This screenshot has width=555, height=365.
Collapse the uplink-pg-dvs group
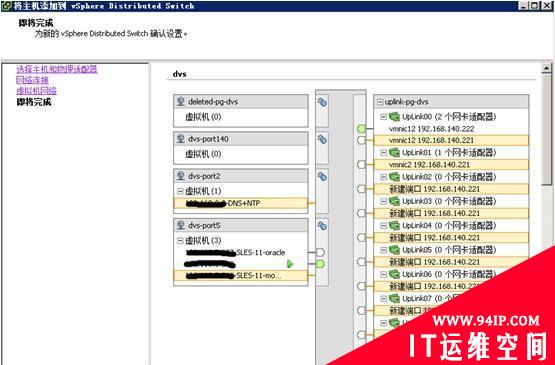380,102
